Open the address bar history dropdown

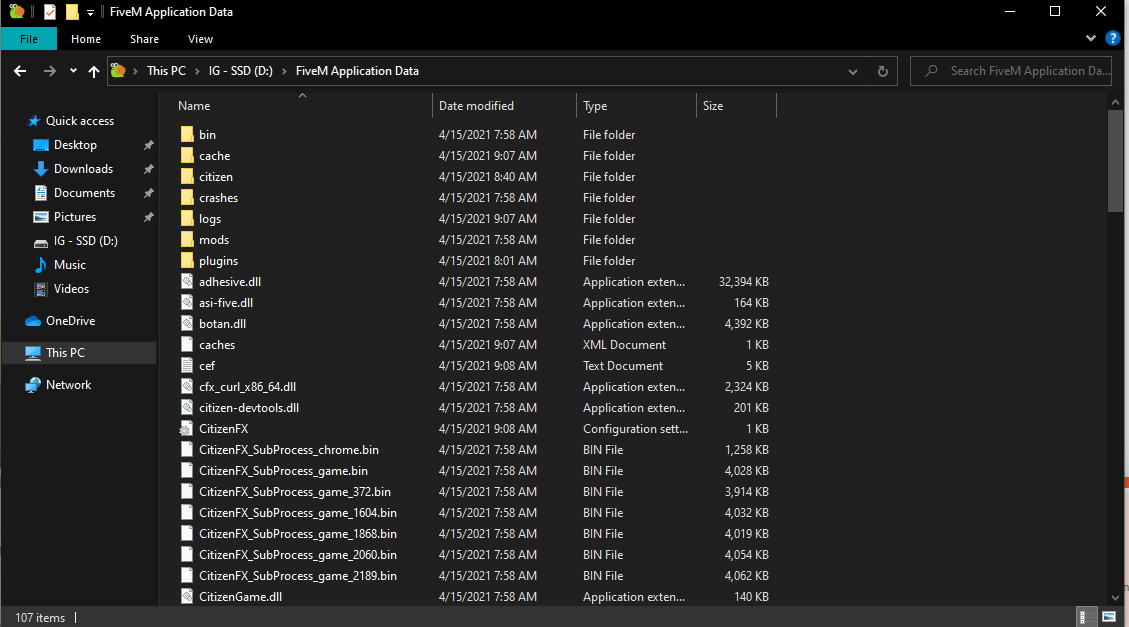click(853, 71)
